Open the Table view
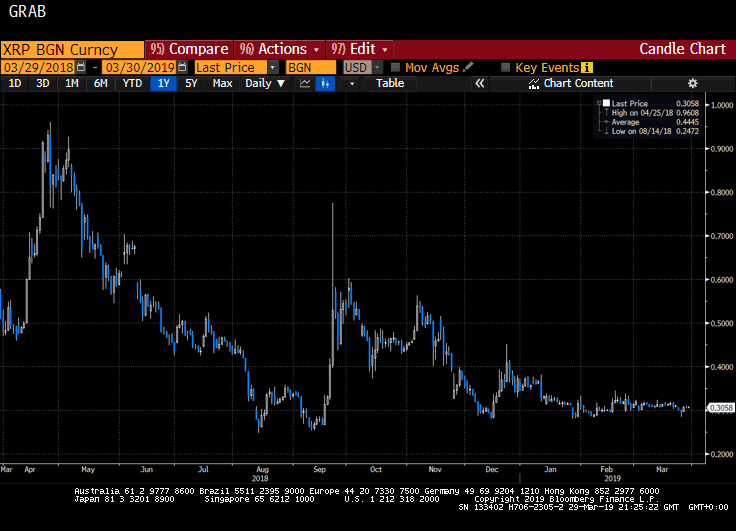This screenshot has width=736, height=531. pos(390,84)
